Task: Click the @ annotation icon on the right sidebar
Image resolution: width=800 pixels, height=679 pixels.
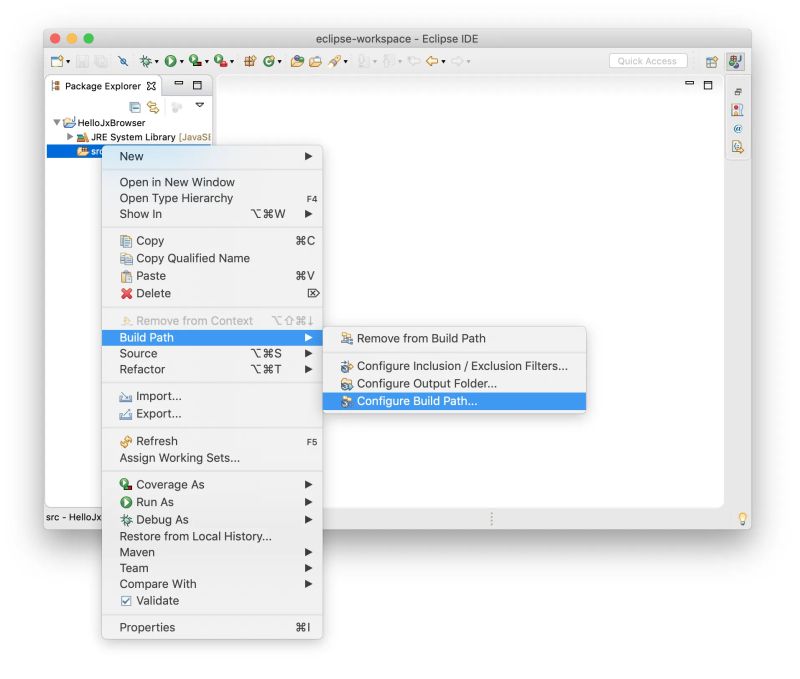Action: (x=738, y=129)
